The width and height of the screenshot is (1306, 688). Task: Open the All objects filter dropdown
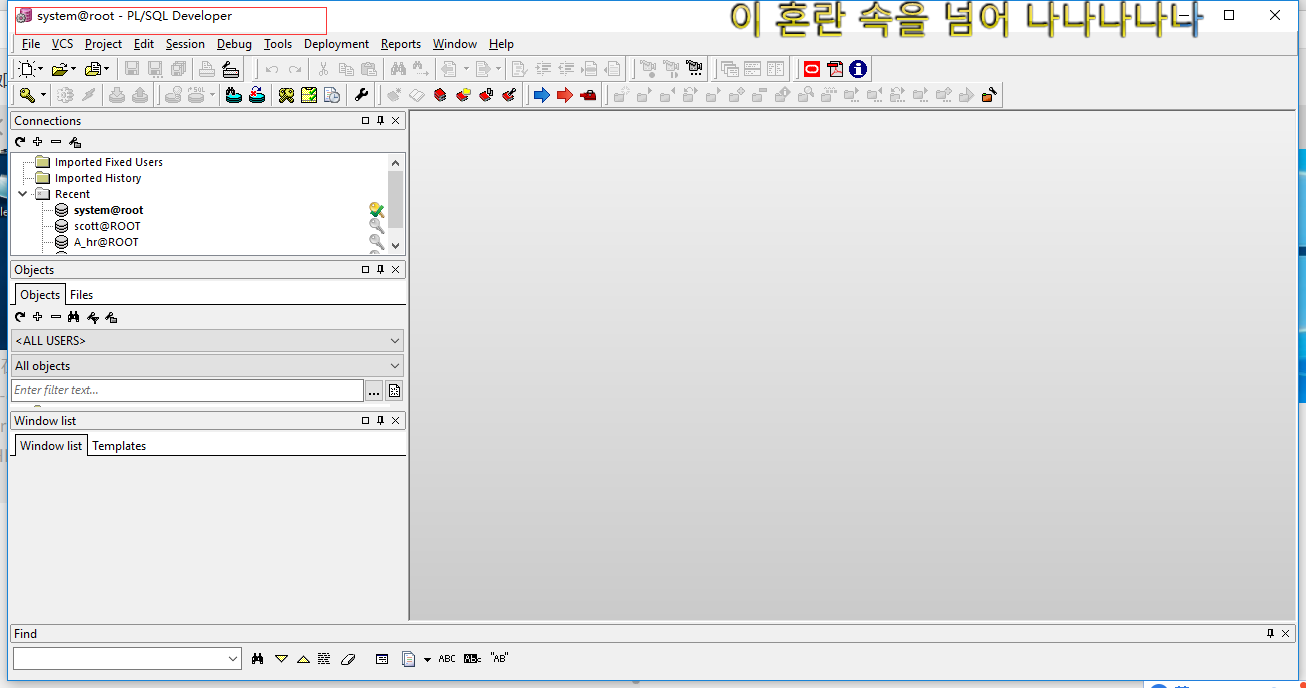395,366
